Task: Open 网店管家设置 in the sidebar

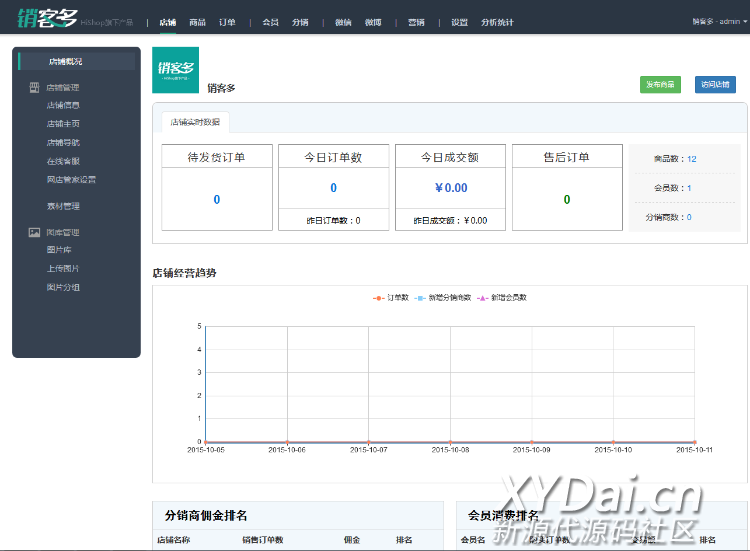Action: click(71, 179)
